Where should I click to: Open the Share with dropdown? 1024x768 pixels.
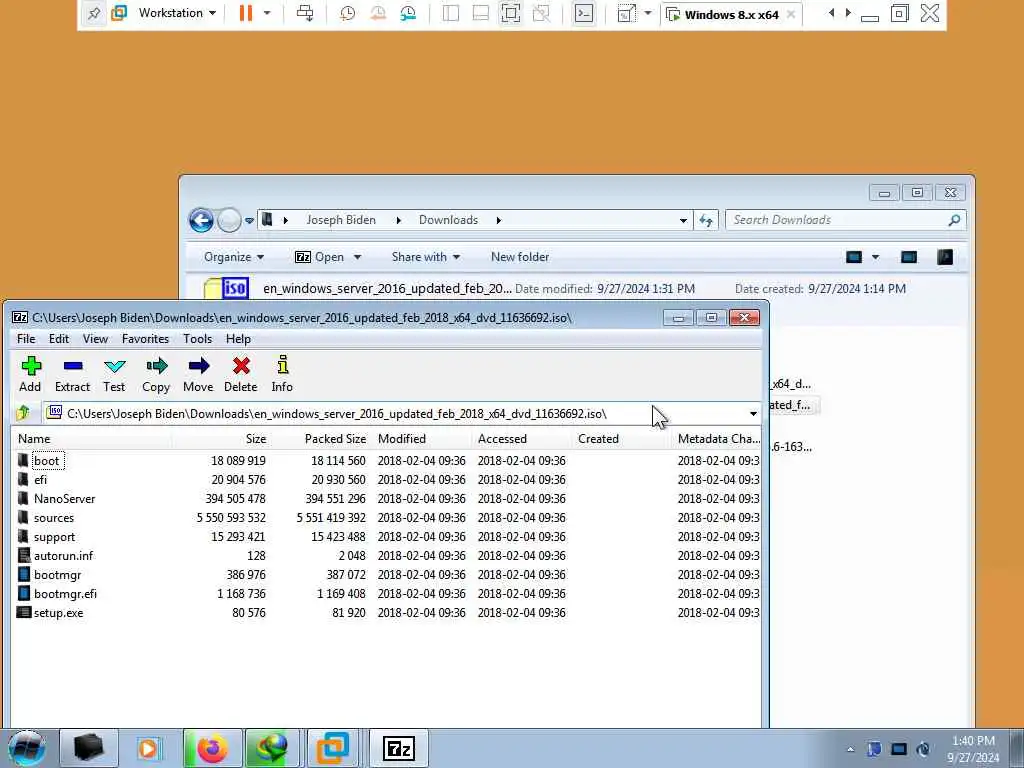426,257
